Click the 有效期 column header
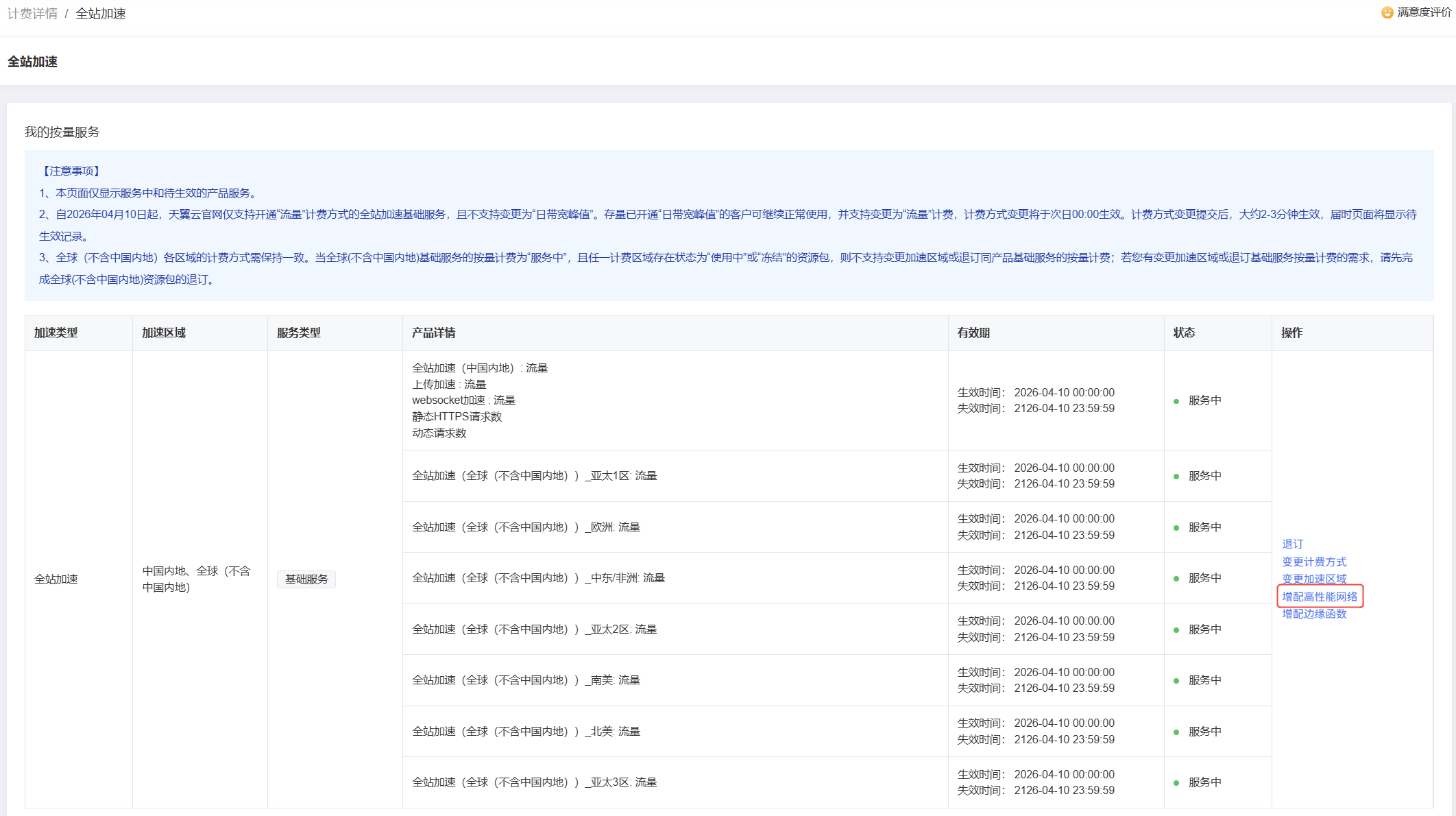Image resolution: width=1456 pixels, height=816 pixels. tap(973, 333)
